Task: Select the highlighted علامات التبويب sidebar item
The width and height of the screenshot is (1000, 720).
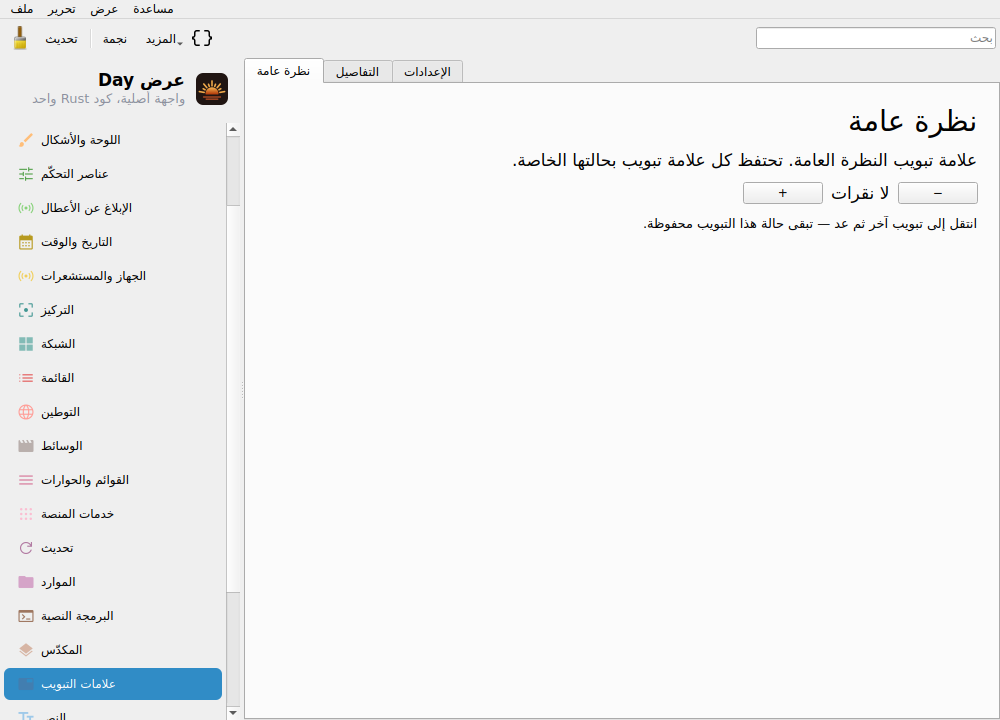Action: 113,684
